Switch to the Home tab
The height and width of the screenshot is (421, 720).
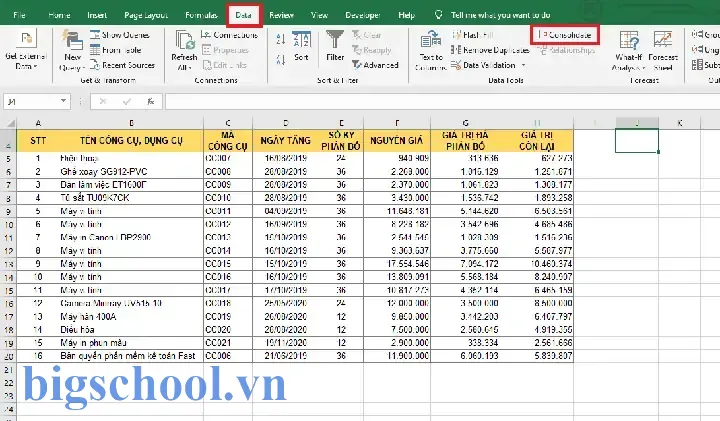[x=59, y=15]
